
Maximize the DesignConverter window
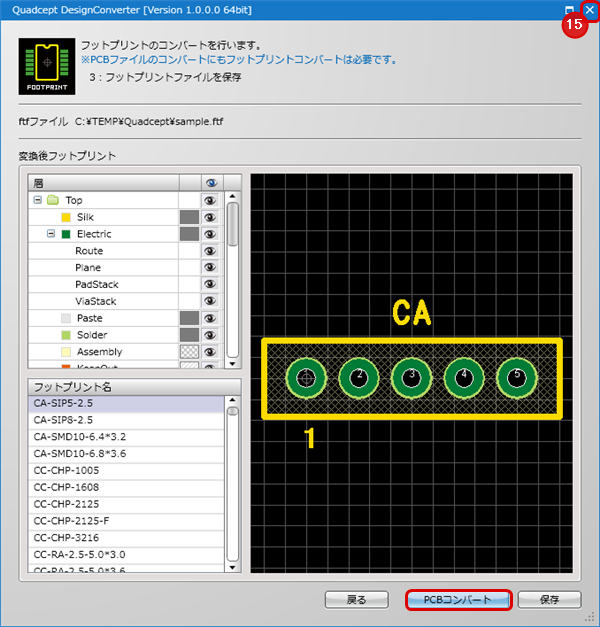coord(569,10)
